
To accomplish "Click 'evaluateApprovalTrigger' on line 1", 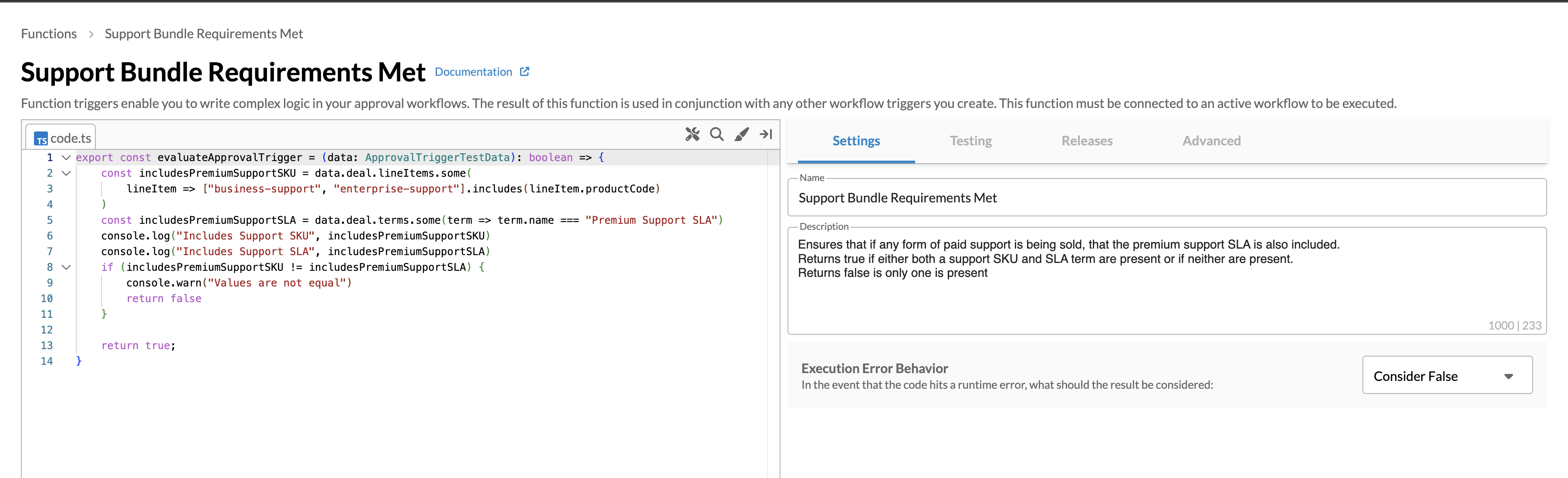I will [230, 158].
